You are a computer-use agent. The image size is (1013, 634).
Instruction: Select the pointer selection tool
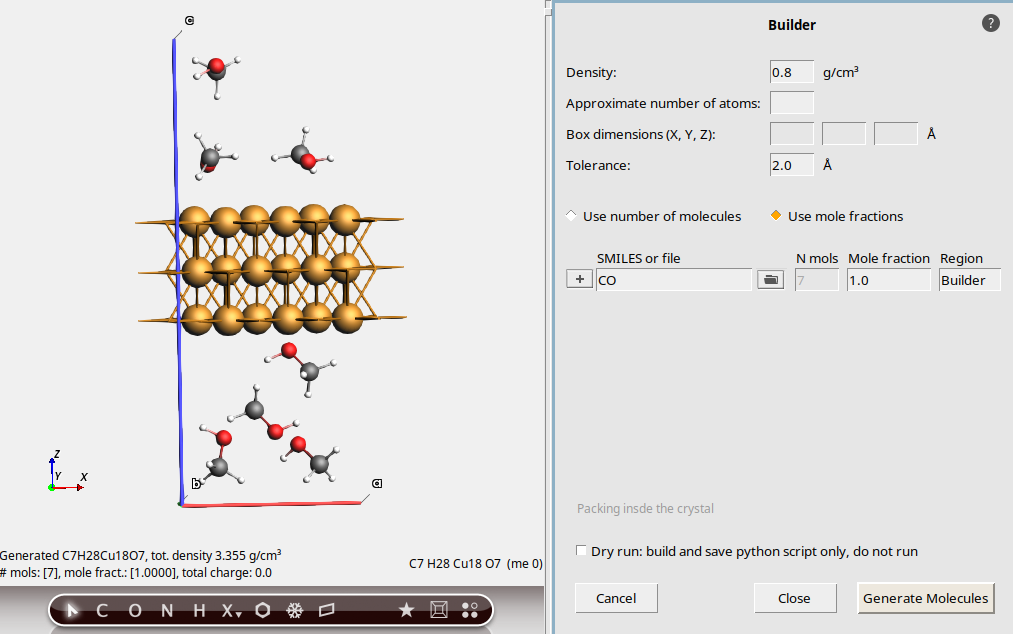[72, 610]
